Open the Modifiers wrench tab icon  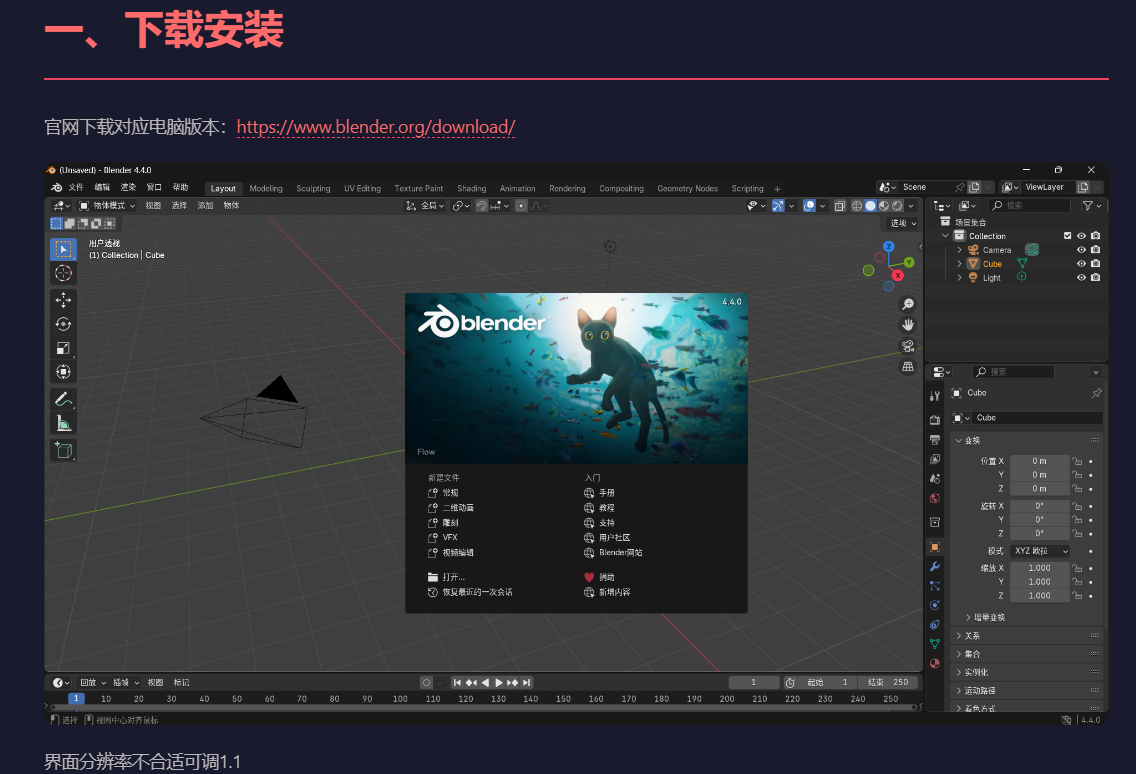(x=935, y=567)
